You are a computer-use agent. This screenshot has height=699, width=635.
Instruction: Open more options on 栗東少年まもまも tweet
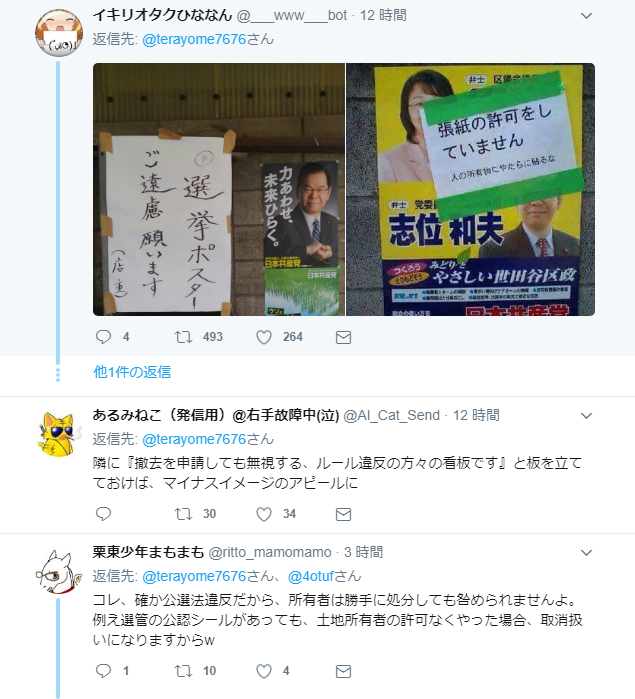tap(586, 553)
